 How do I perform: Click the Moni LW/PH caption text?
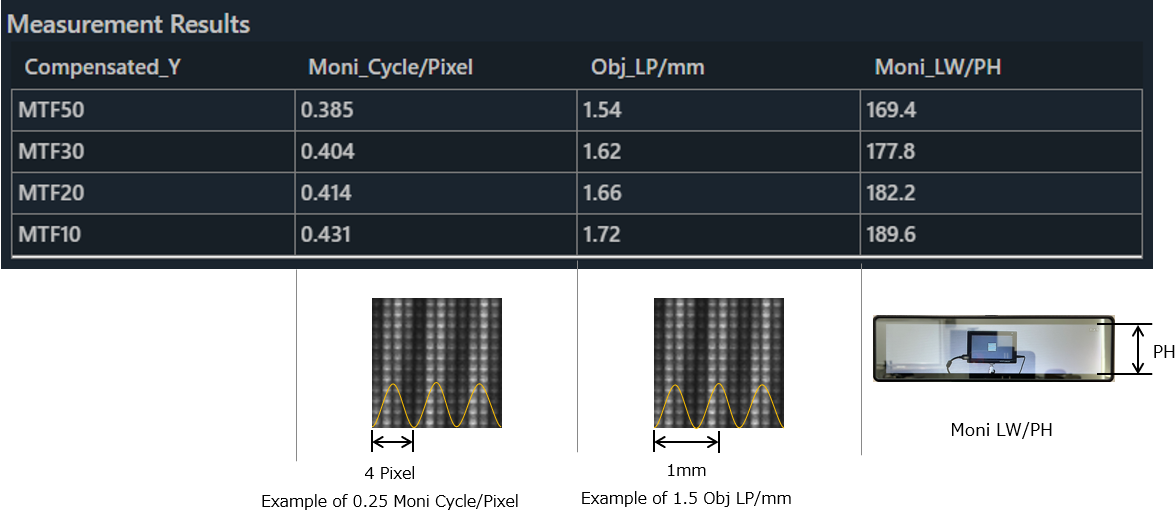point(1001,430)
